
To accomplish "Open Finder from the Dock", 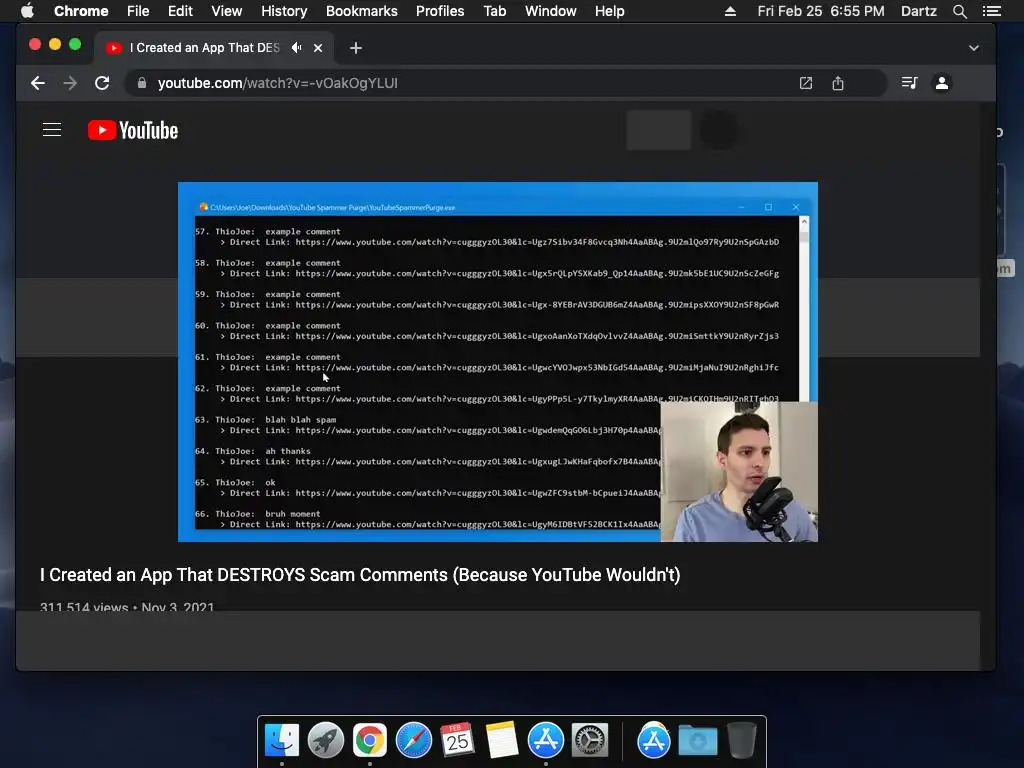I will 281,740.
